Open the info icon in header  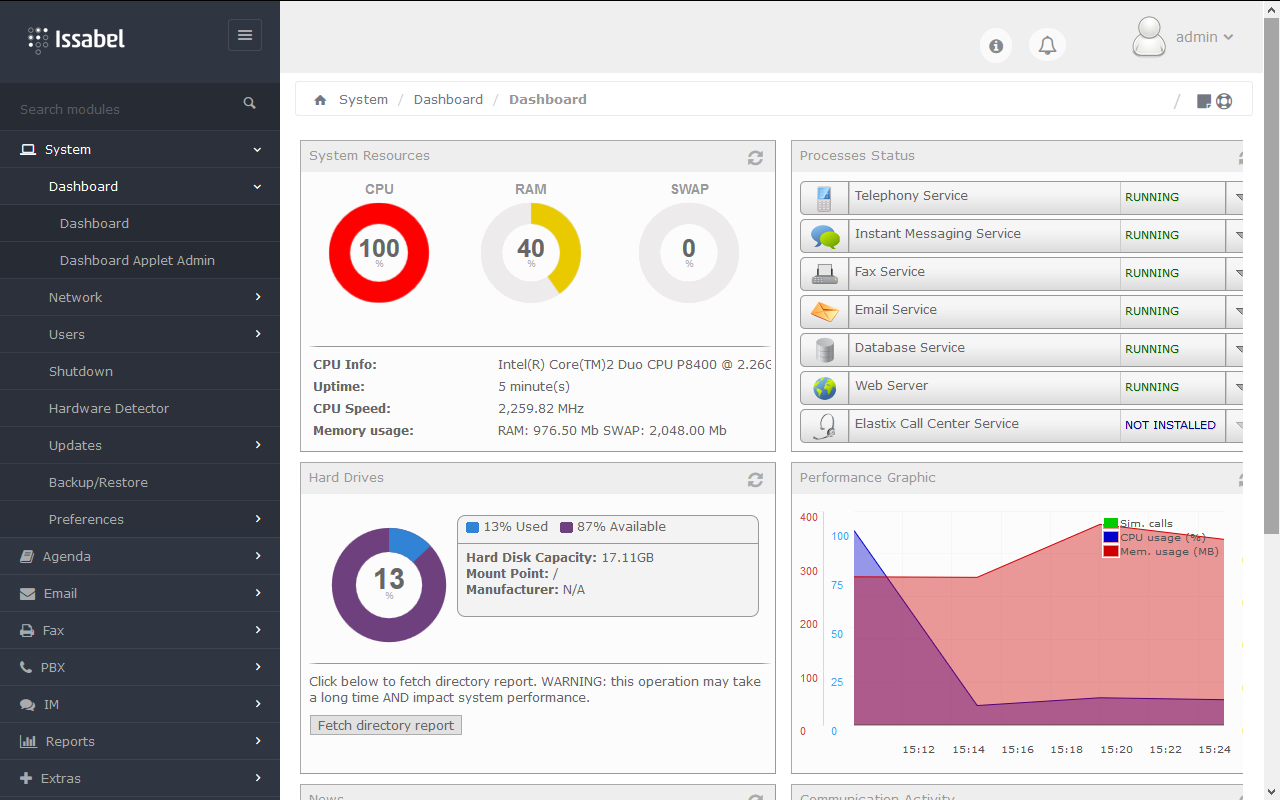[996, 46]
